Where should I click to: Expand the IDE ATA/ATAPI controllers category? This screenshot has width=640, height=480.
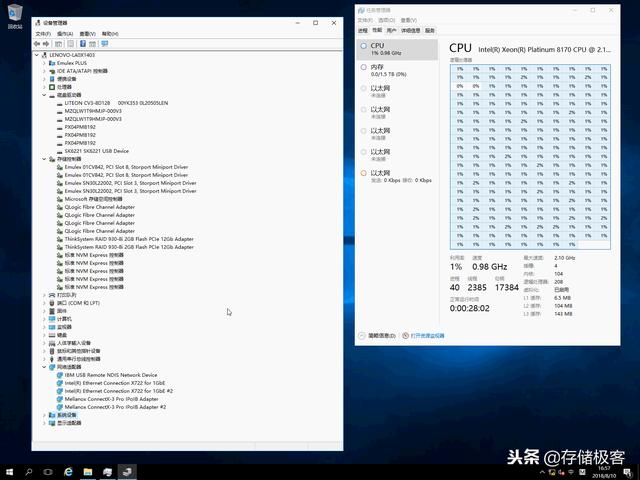44,71
